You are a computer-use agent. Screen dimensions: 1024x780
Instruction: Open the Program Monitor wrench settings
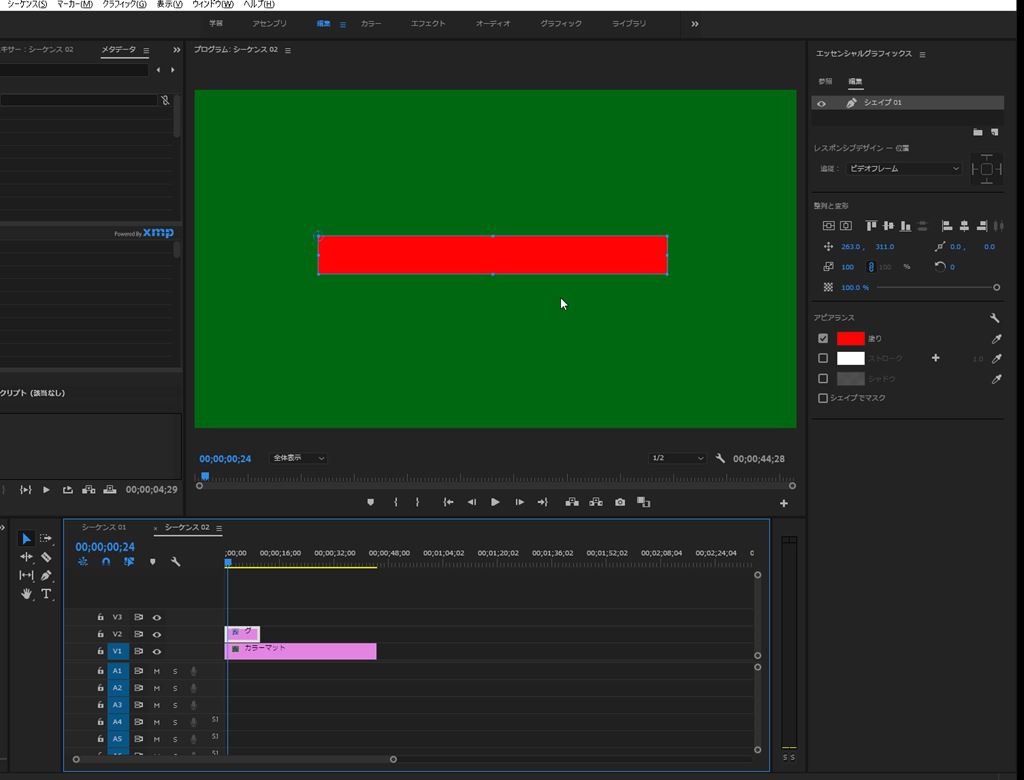click(720, 458)
